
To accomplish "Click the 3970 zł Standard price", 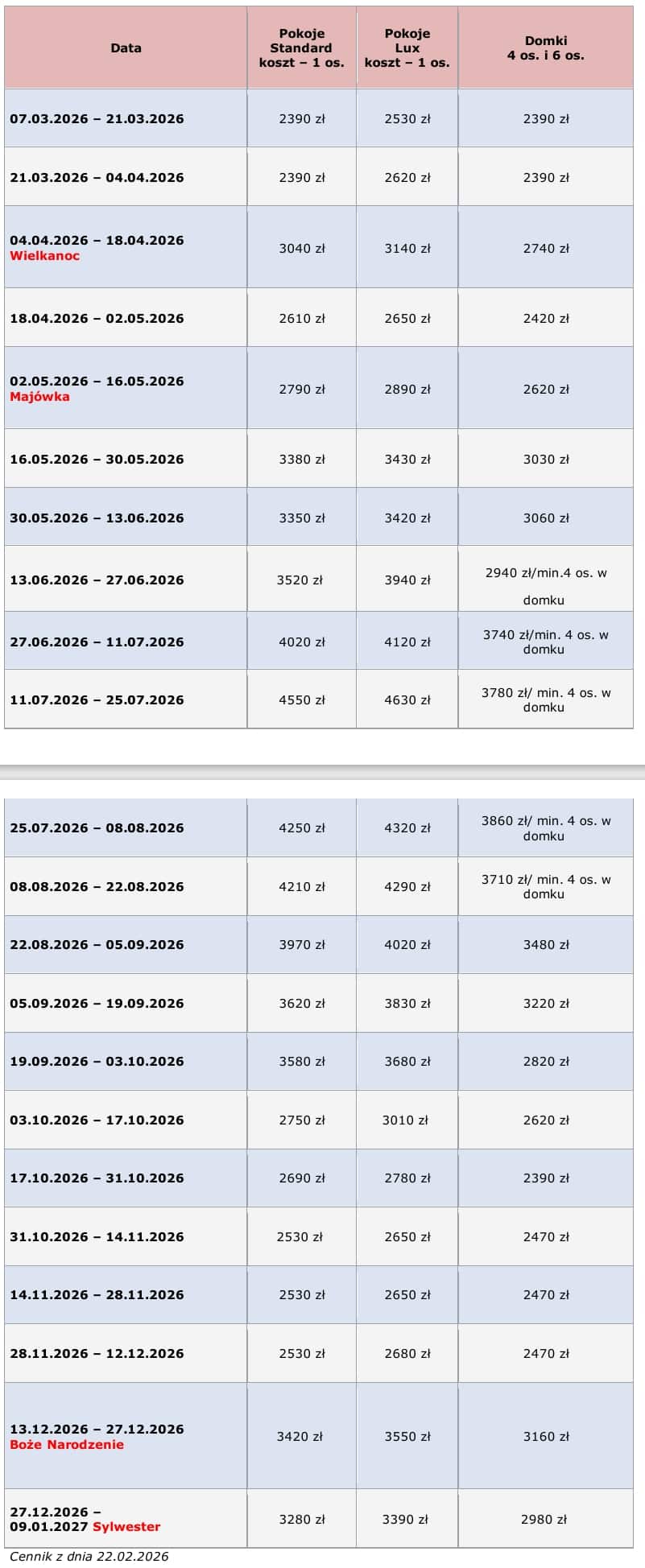I will [301, 945].
